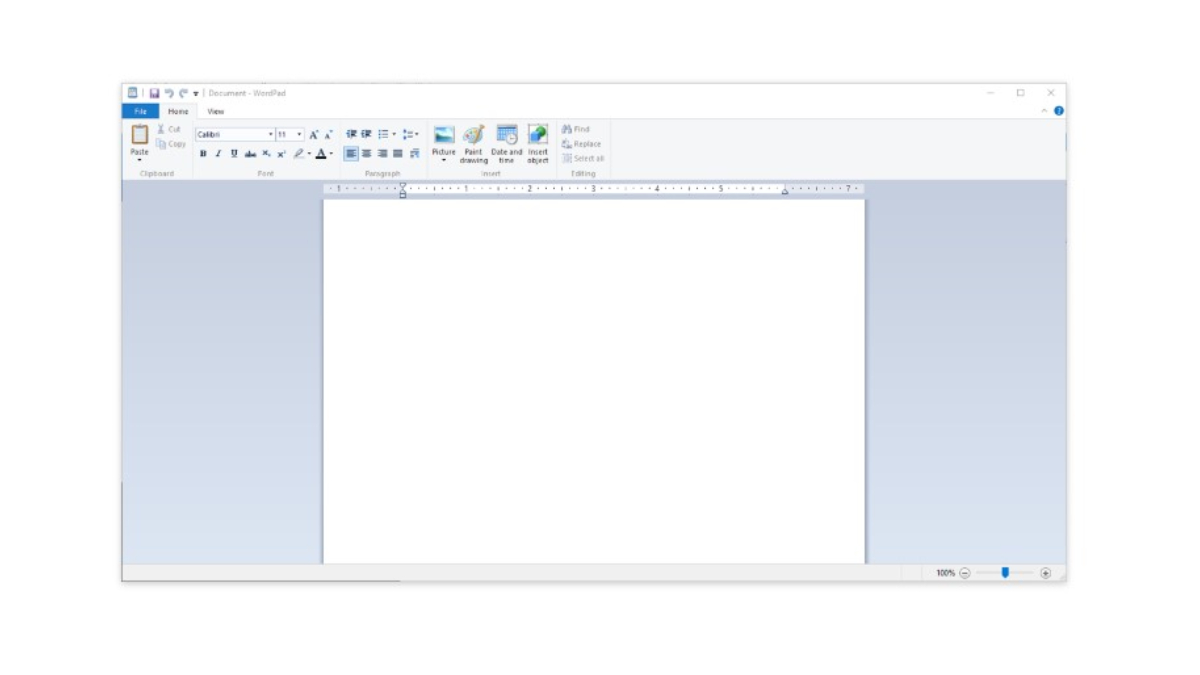Click the zoom in button on status bar
1200x675 pixels.
click(1045, 572)
